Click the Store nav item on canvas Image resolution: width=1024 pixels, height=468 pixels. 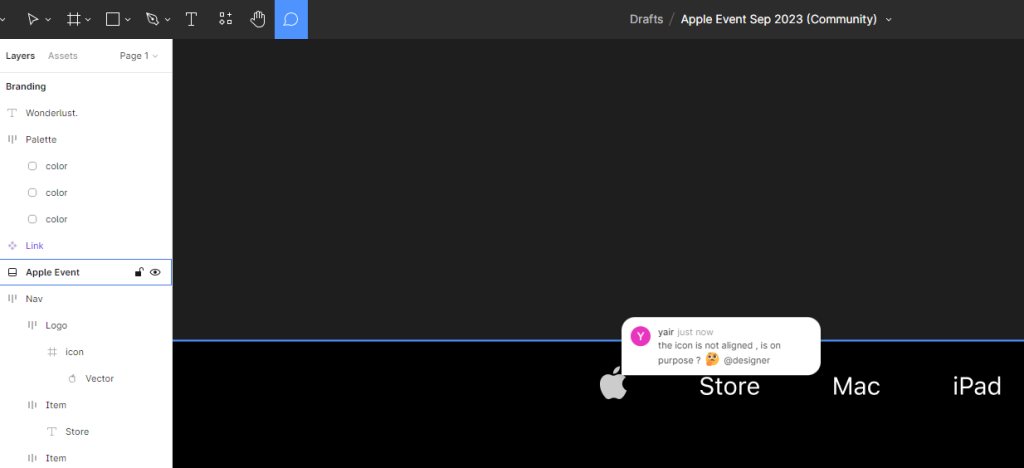tap(729, 386)
